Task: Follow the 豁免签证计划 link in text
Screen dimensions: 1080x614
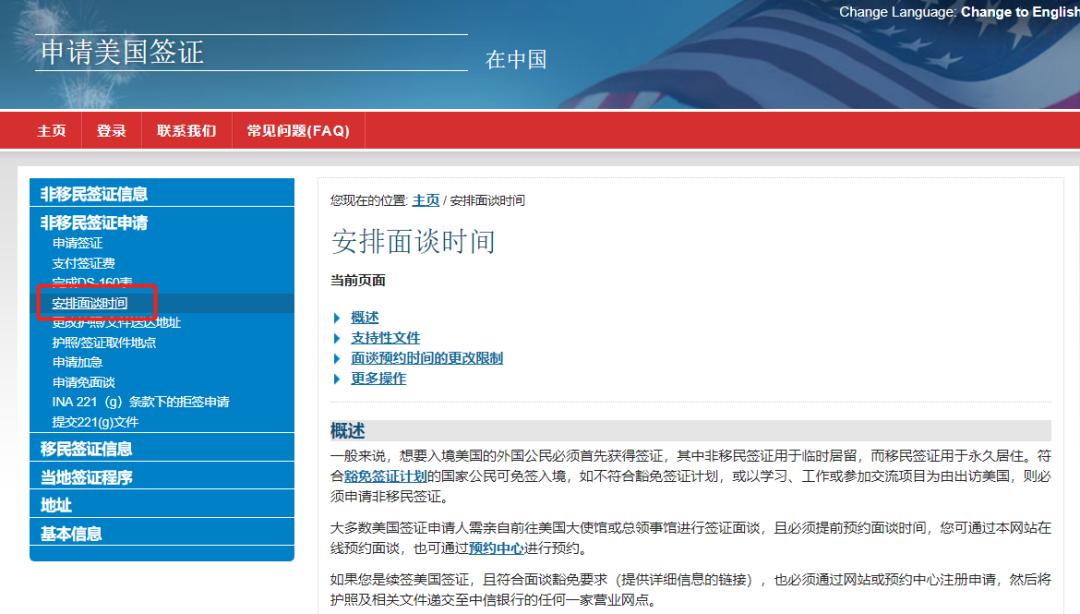Action: point(386,476)
